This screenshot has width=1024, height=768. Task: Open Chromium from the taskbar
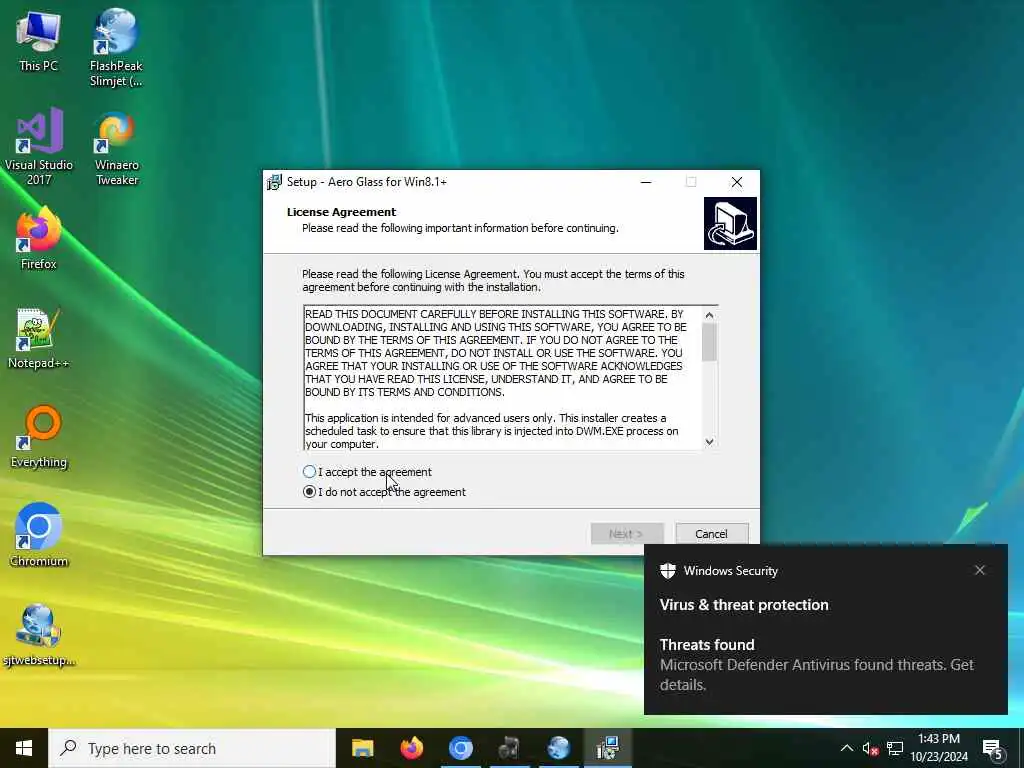click(460, 748)
